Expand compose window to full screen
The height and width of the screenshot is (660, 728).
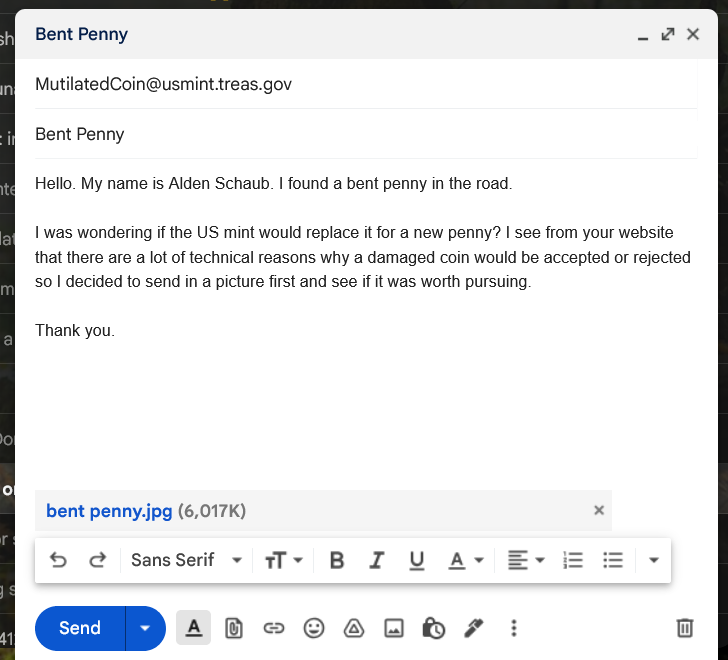pyautogui.click(x=668, y=34)
